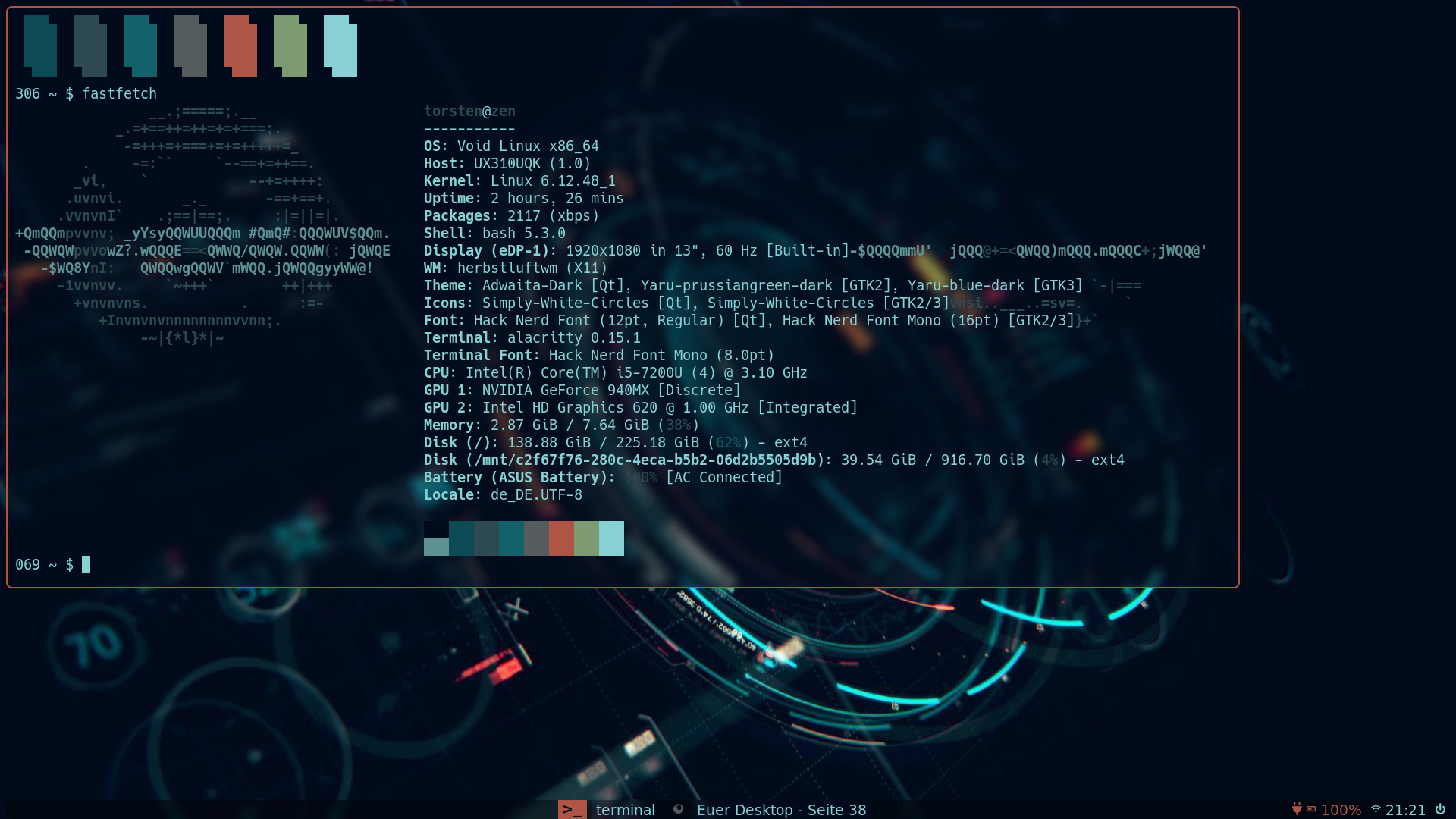The image size is (1456, 819).
Task: Click the AC power plug icon
Action: [x=1297, y=809]
